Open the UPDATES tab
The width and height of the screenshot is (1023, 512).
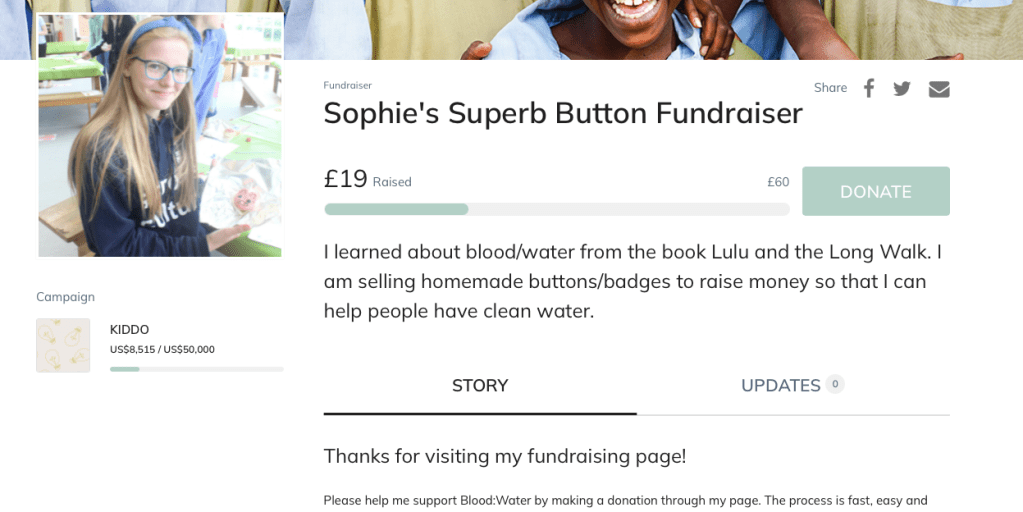pos(780,386)
